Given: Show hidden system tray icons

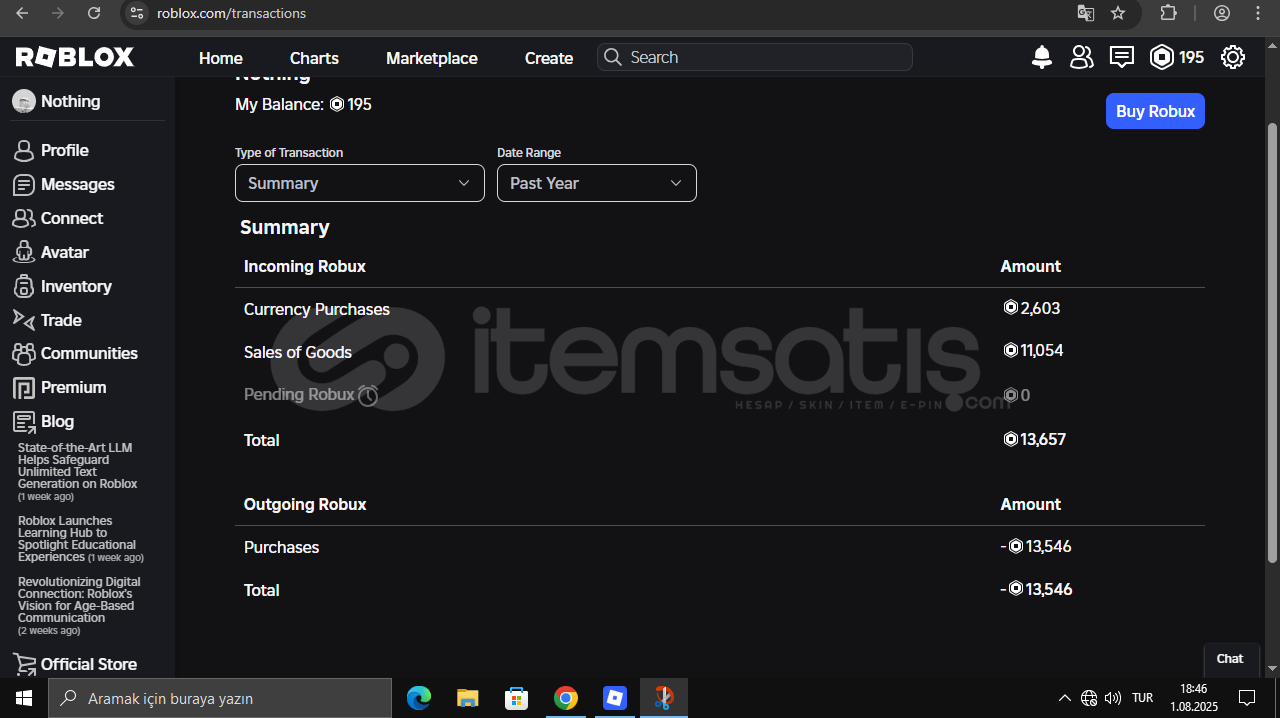Looking at the screenshot, I should pos(1064,698).
